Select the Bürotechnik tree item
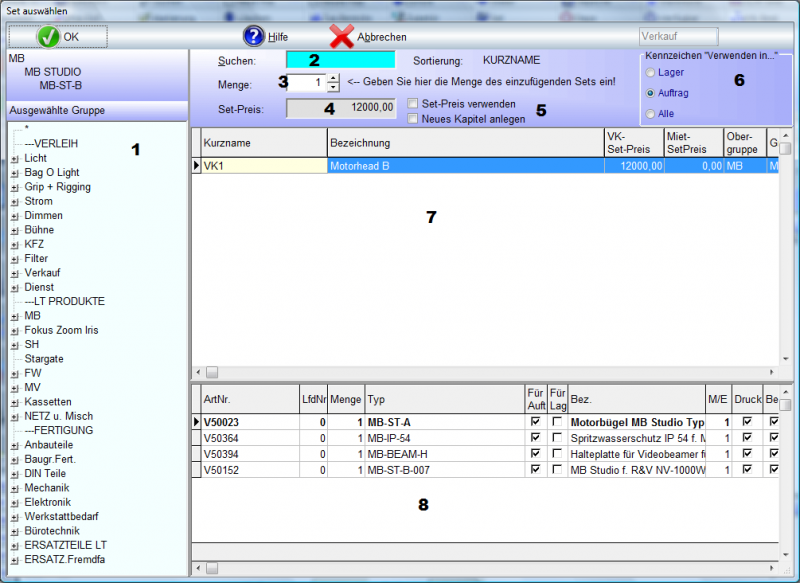The width and height of the screenshot is (800, 583). [52, 530]
